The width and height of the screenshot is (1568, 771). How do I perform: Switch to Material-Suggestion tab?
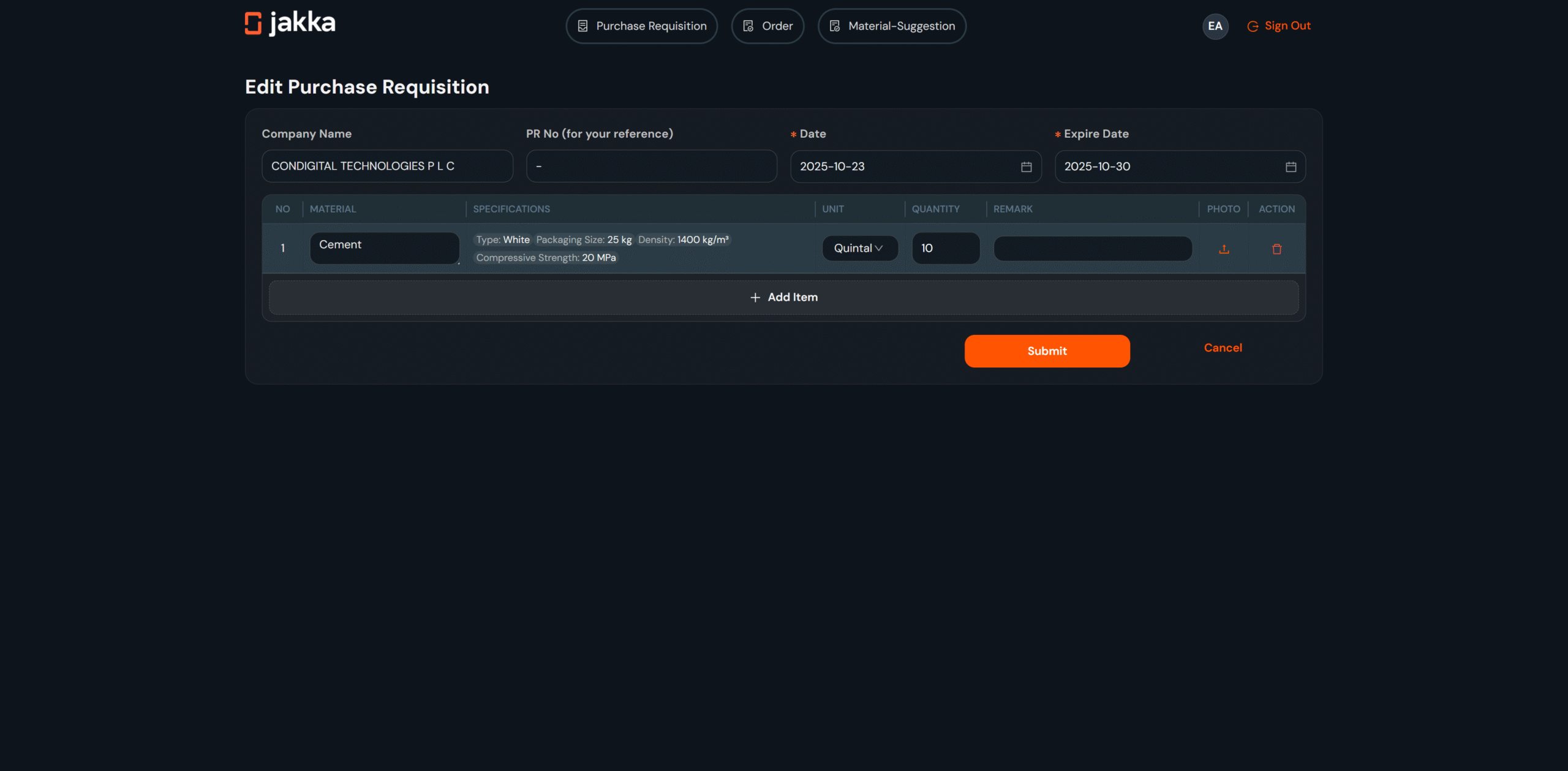tap(892, 26)
